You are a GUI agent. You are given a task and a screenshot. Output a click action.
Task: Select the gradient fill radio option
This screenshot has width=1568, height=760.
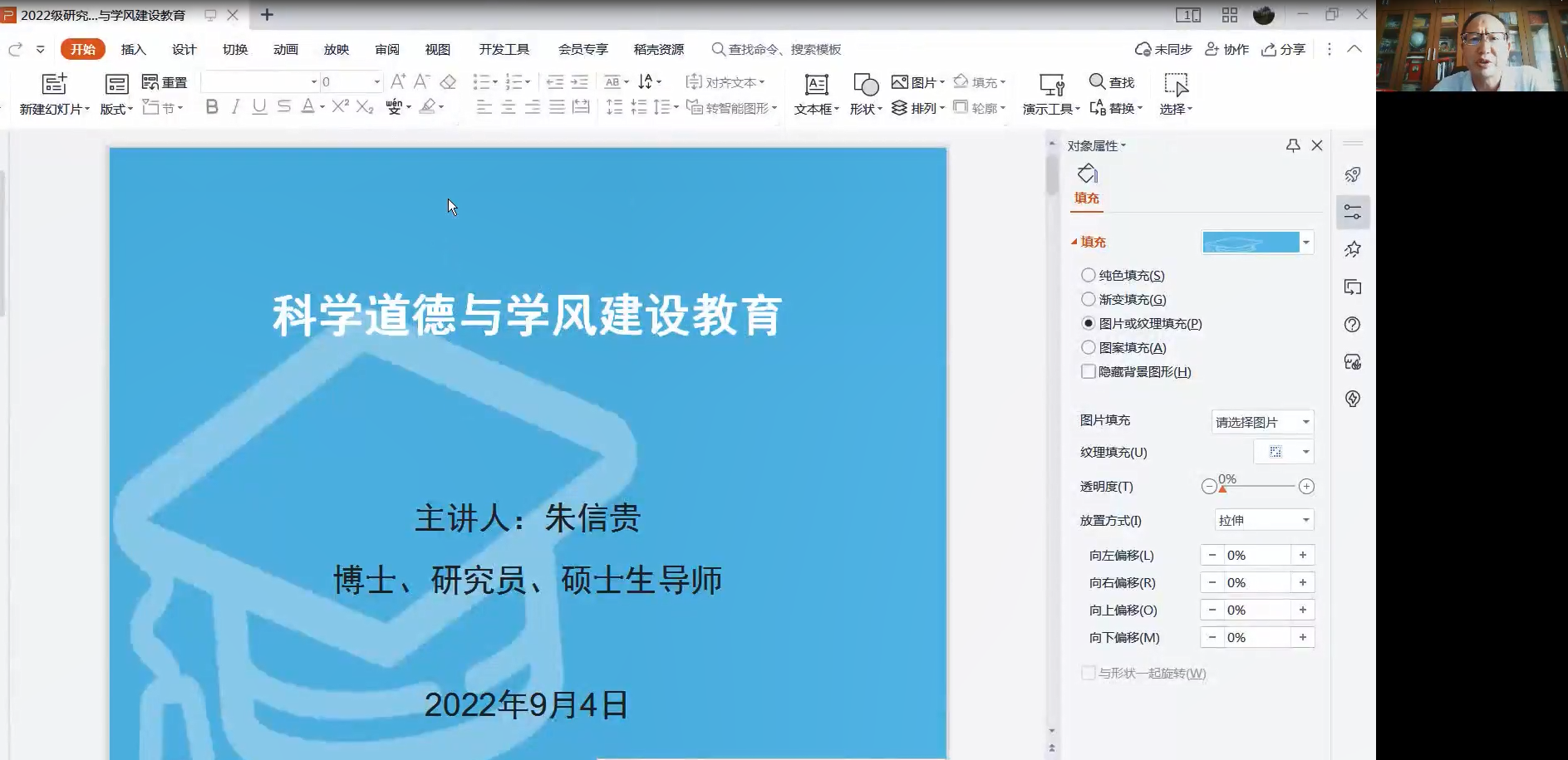(1088, 299)
